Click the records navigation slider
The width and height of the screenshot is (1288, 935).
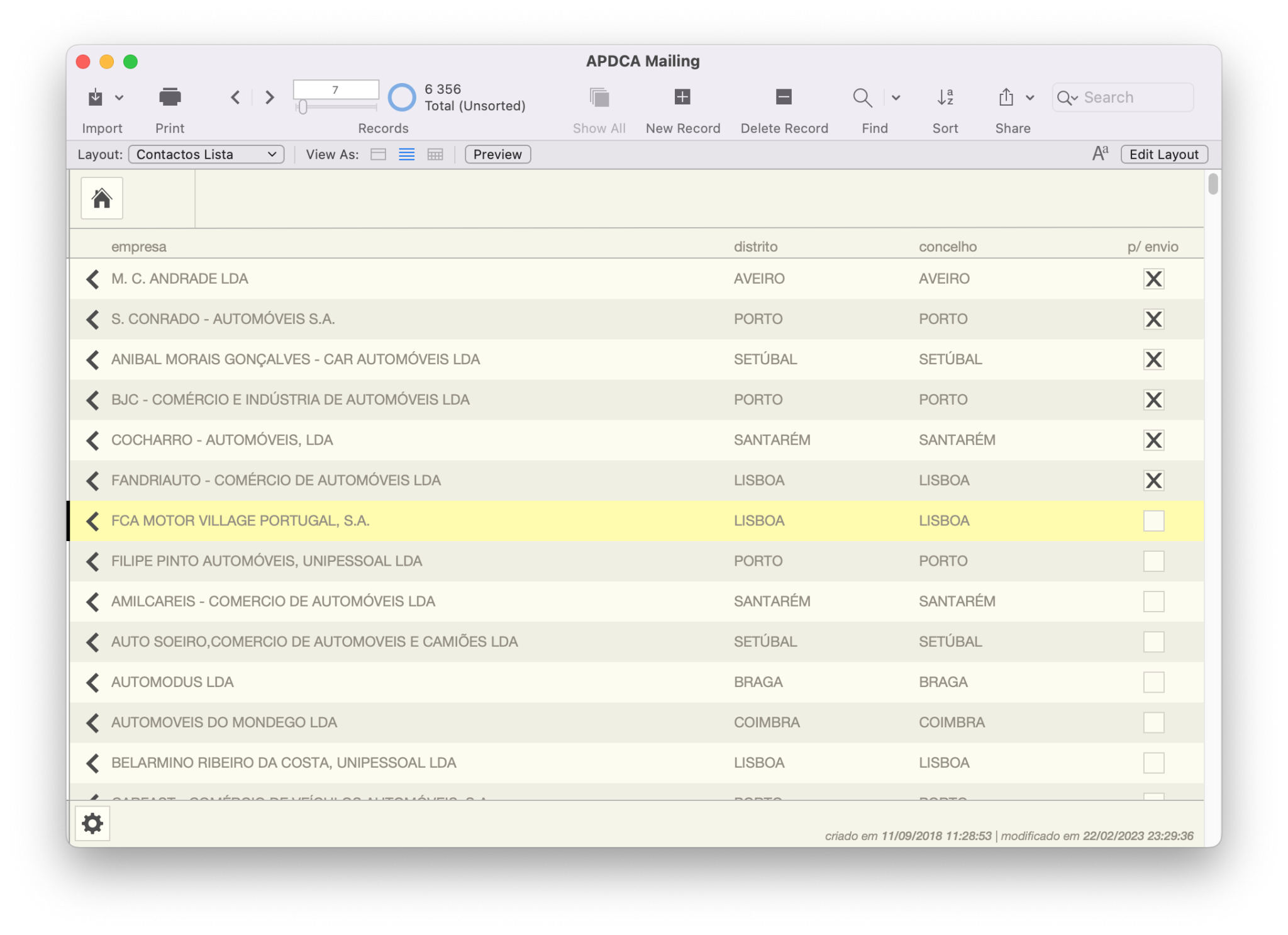[x=336, y=108]
